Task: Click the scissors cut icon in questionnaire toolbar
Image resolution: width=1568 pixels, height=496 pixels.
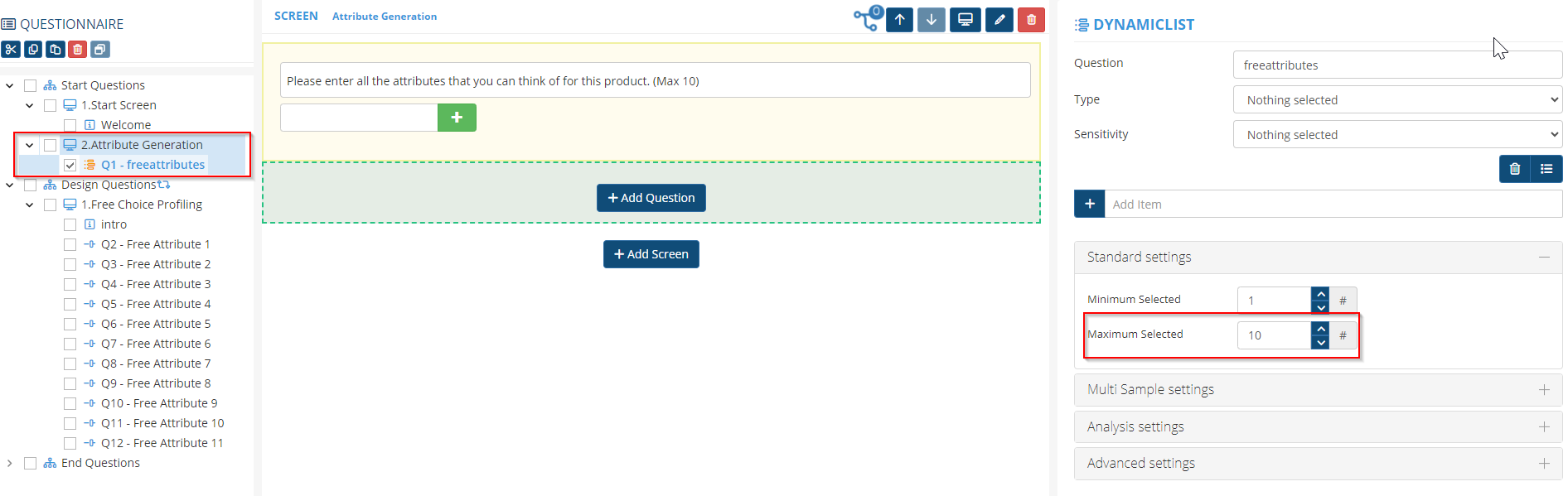Action: pyautogui.click(x=11, y=50)
